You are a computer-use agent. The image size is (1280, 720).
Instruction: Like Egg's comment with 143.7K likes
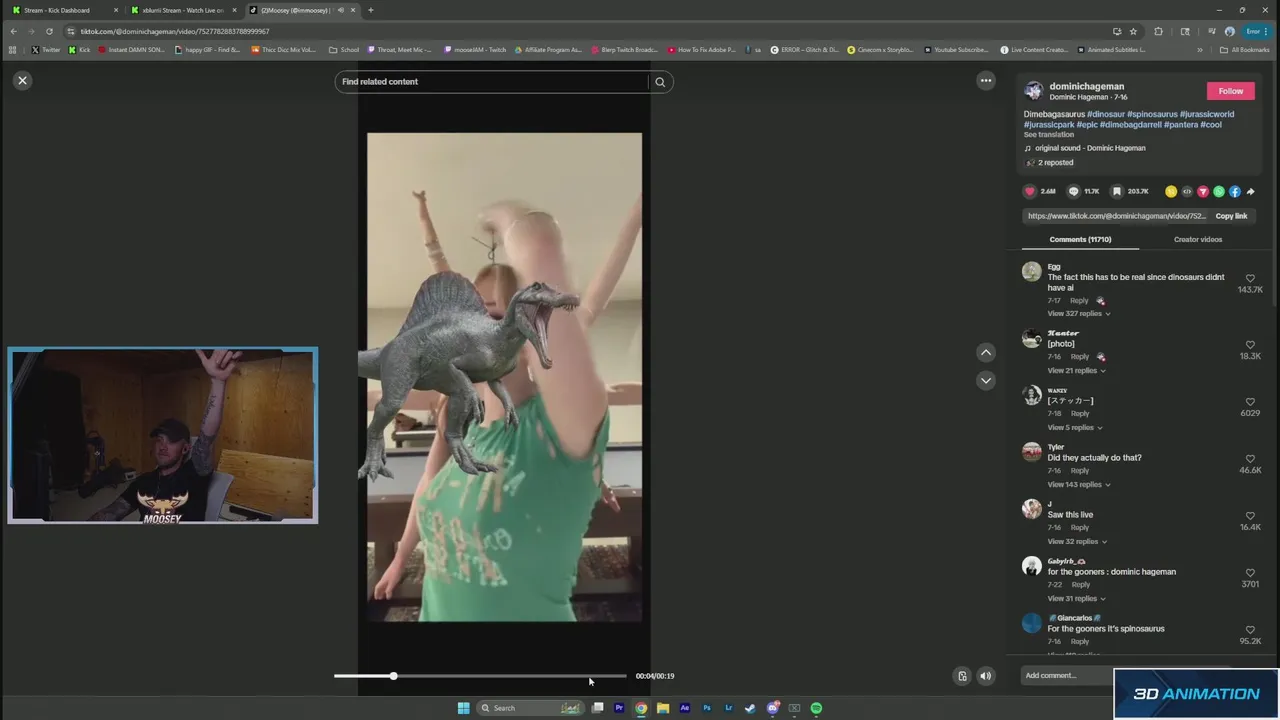click(1250, 279)
